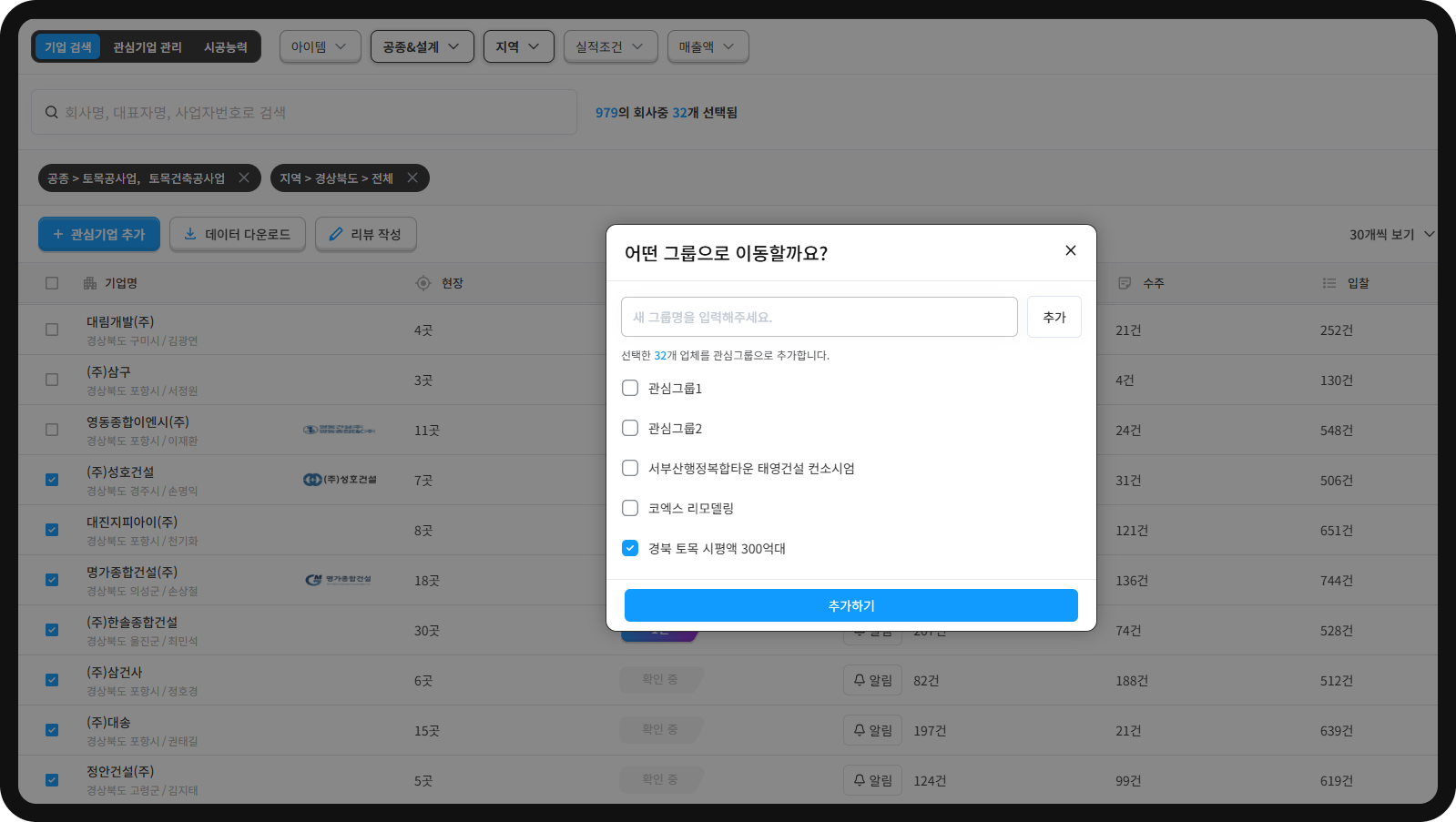The height and width of the screenshot is (822, 1456).
Task: Open the 실적조건 filter dropdown
Action: pyautogui.click(x=610, y=46)
